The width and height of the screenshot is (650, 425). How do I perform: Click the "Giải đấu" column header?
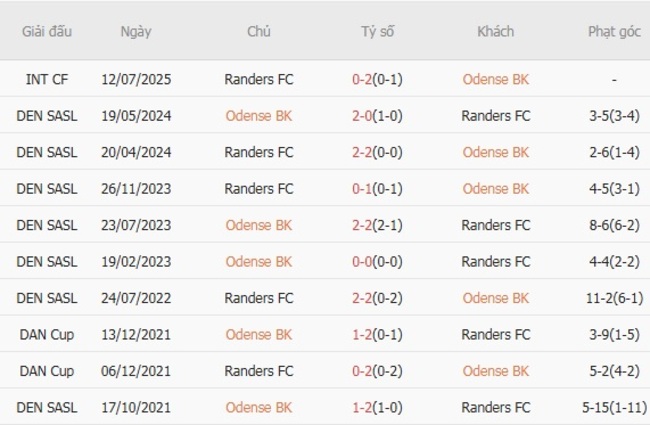(x=47, y=31)
